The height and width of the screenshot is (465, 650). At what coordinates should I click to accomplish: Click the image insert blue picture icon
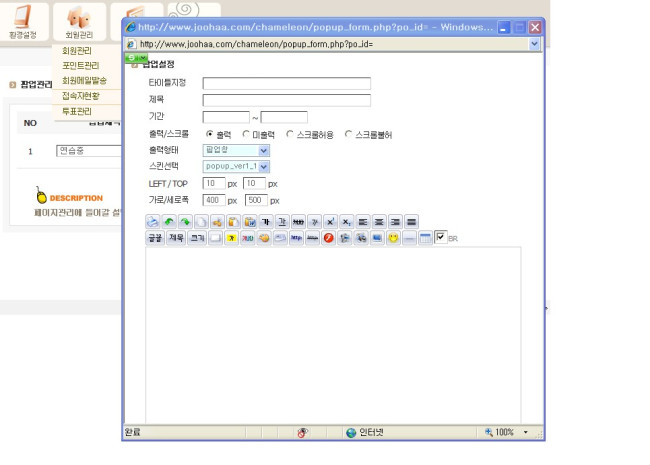pos(377,238)
